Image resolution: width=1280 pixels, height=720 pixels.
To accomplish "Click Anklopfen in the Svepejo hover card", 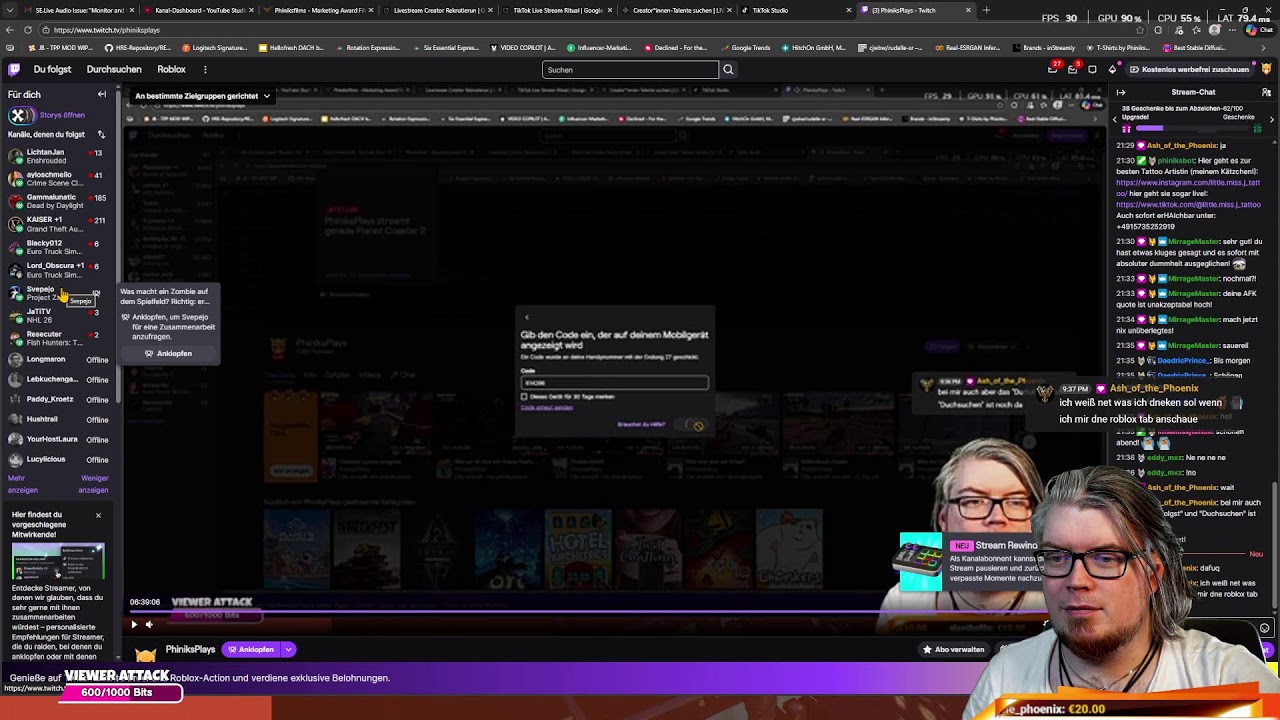I will click(168, 353).
